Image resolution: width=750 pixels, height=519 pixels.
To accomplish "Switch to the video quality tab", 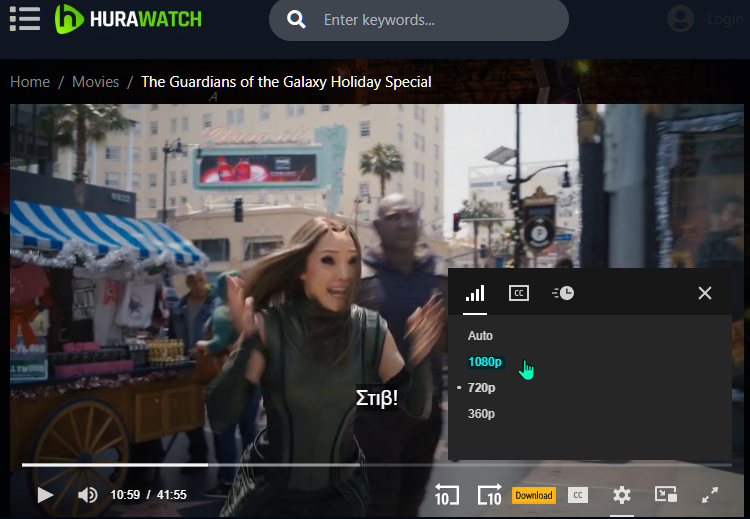I will [475, 293].
